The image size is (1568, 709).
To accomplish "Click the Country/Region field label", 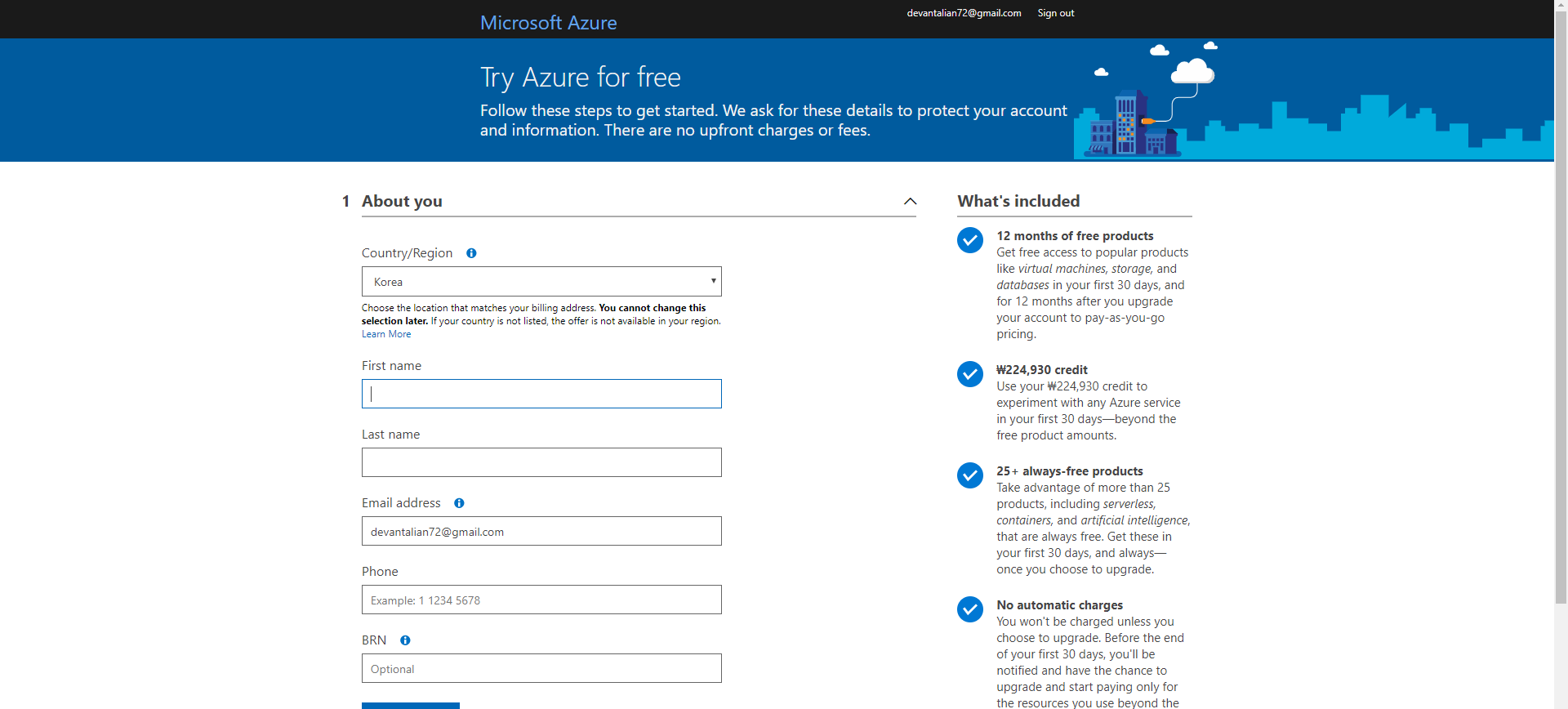I will coord(407,253).
